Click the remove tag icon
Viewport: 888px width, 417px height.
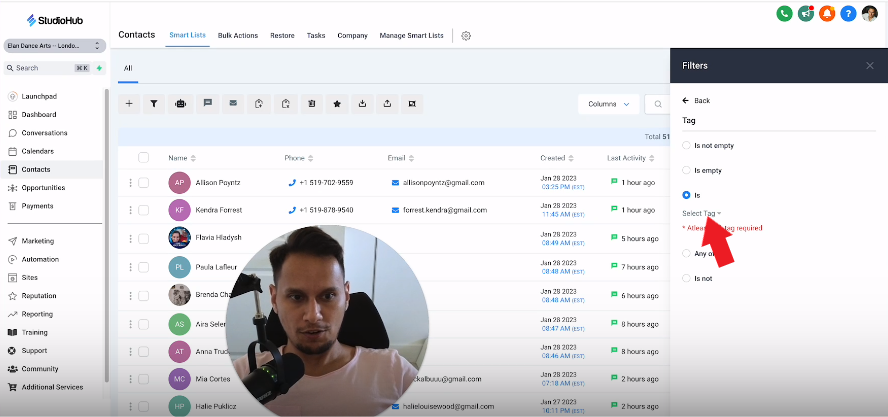click(286, 104)
